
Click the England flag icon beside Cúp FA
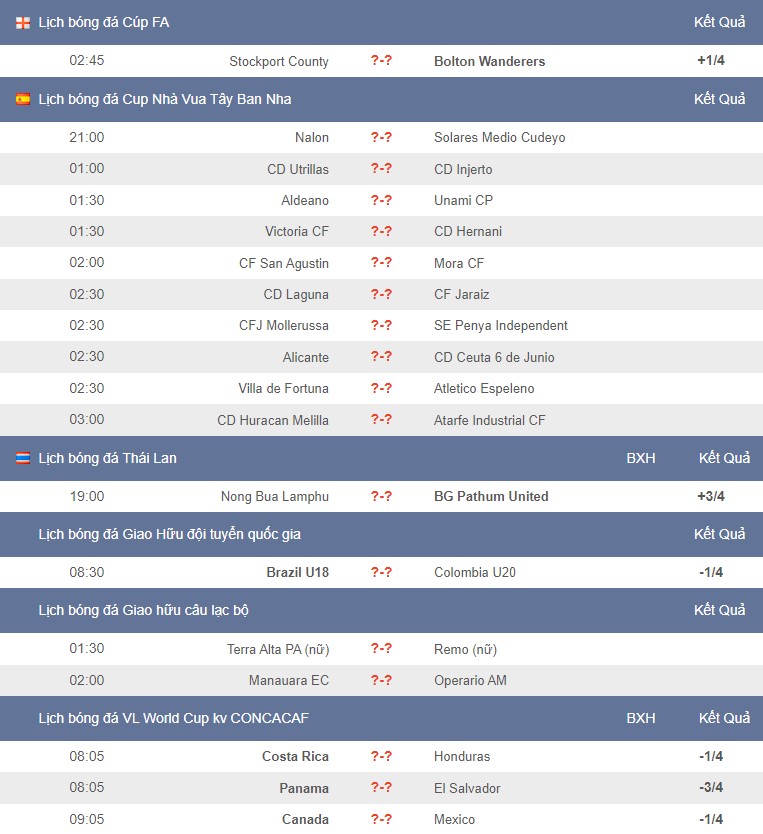tap(22, 23)
